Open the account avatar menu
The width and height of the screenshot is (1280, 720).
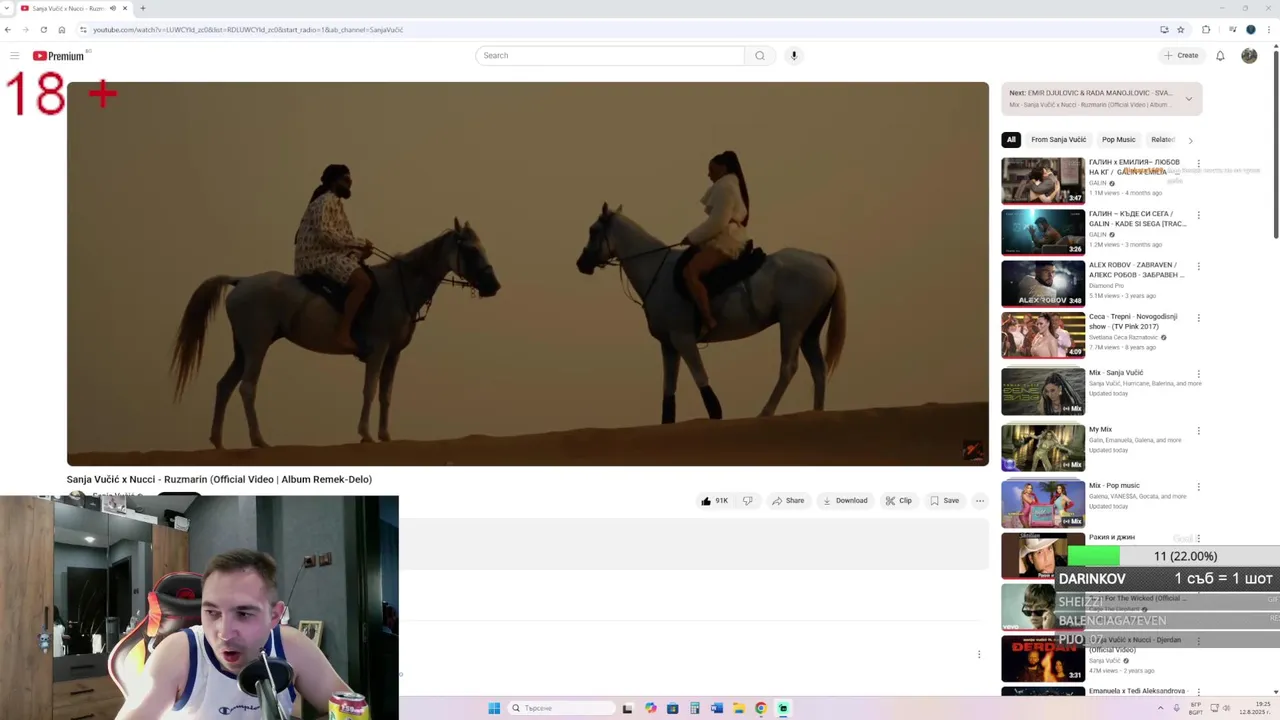click(x=1249, y=56)
